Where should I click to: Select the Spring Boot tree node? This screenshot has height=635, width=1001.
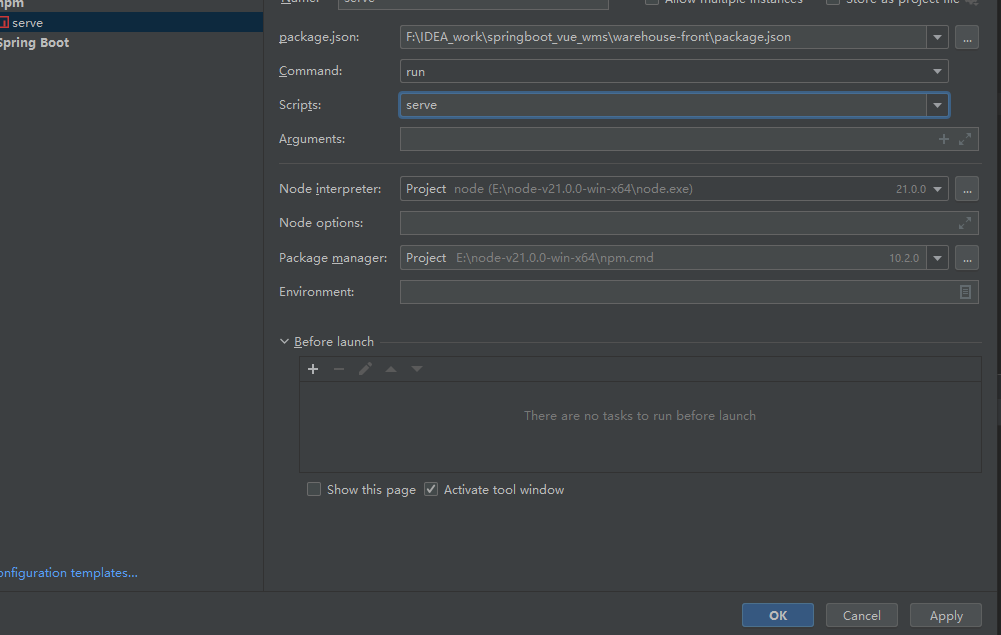pos(34,43)
